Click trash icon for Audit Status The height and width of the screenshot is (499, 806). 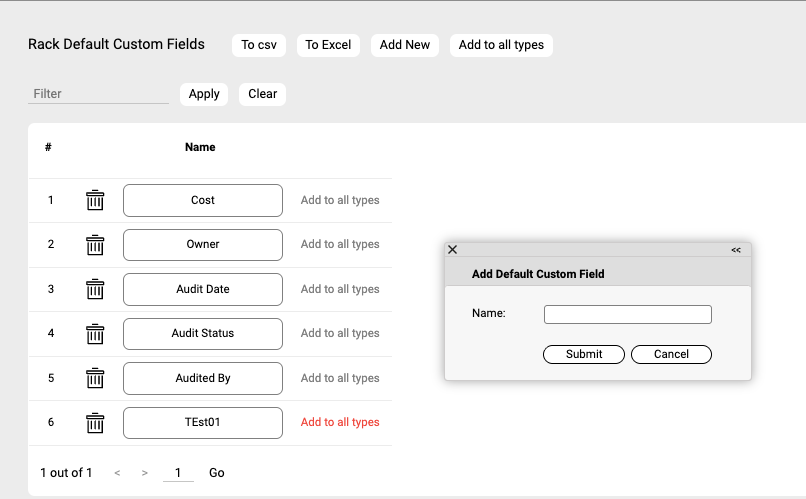(95, 333)
